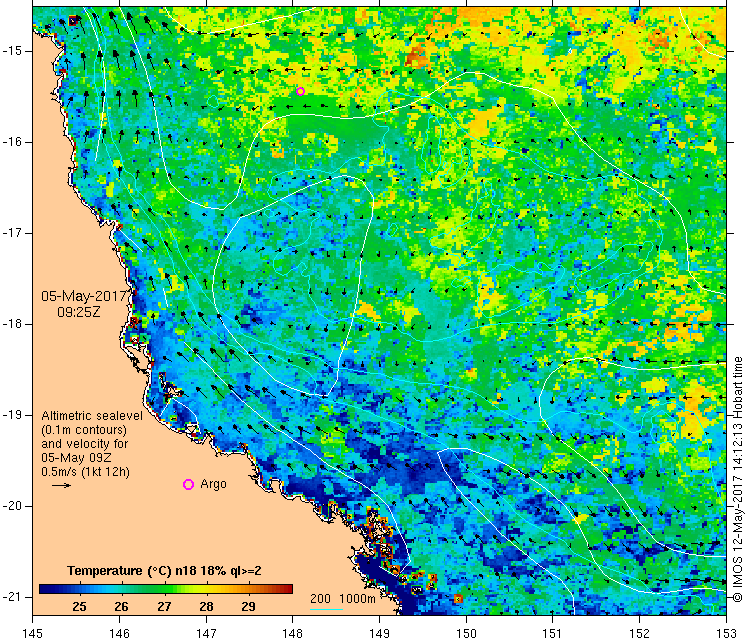The height and width of the screenshot is (640, 750).
Task: Click longitude axis label '149'
Action: (x=379, y=633)
